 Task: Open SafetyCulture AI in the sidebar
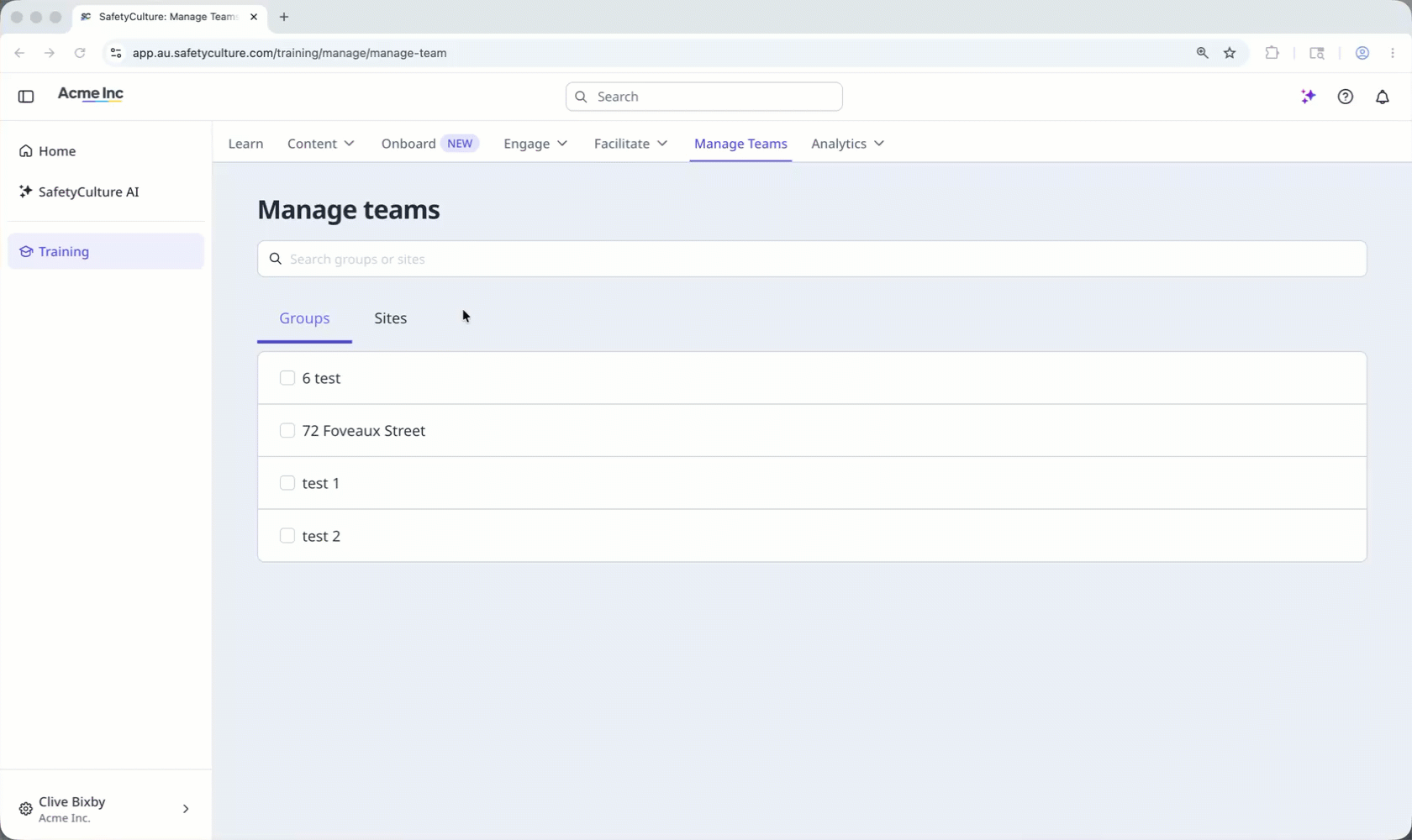(106, 192)
